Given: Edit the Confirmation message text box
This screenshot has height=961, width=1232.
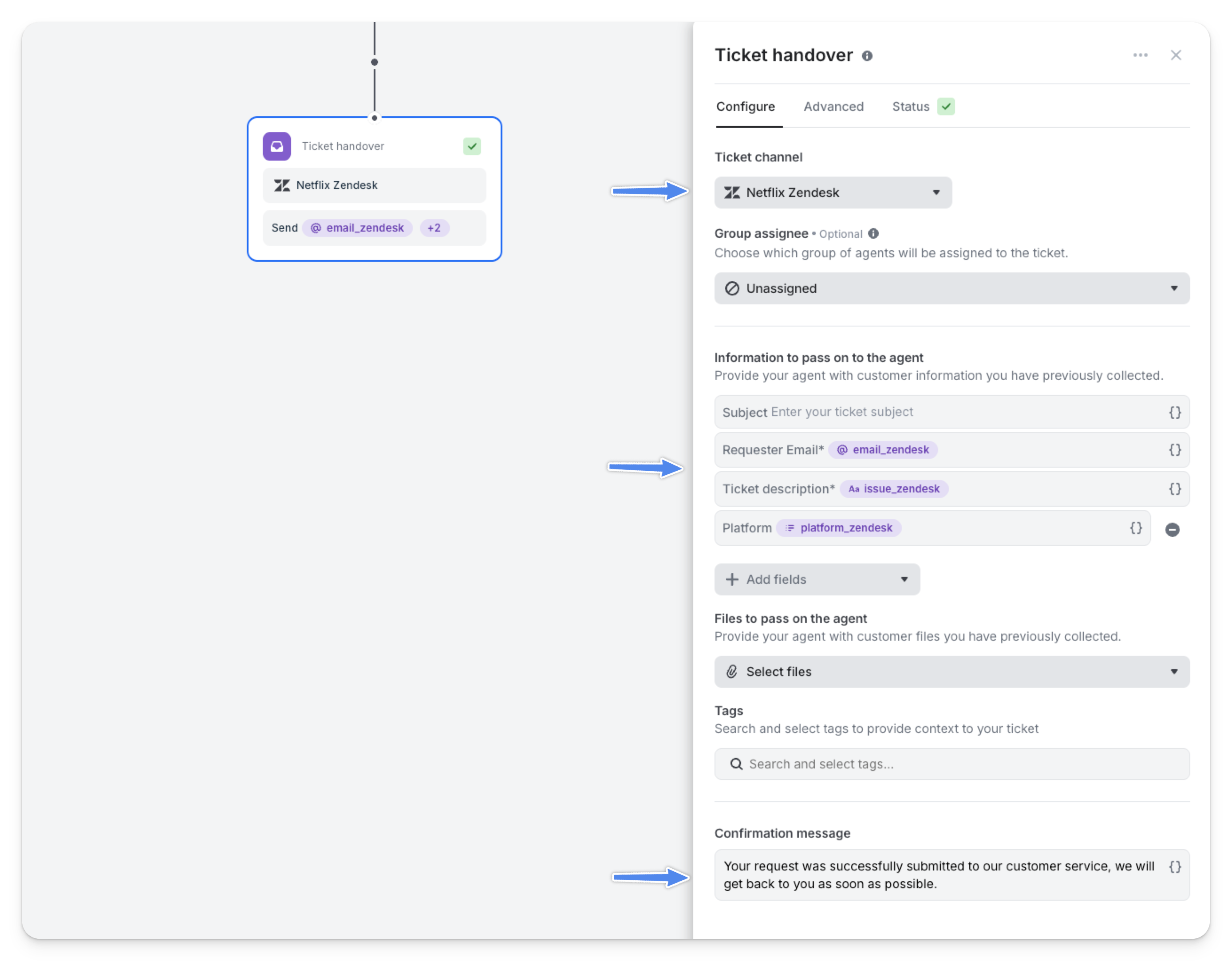Looking at the screenshot, I should [x=952, y=875].
